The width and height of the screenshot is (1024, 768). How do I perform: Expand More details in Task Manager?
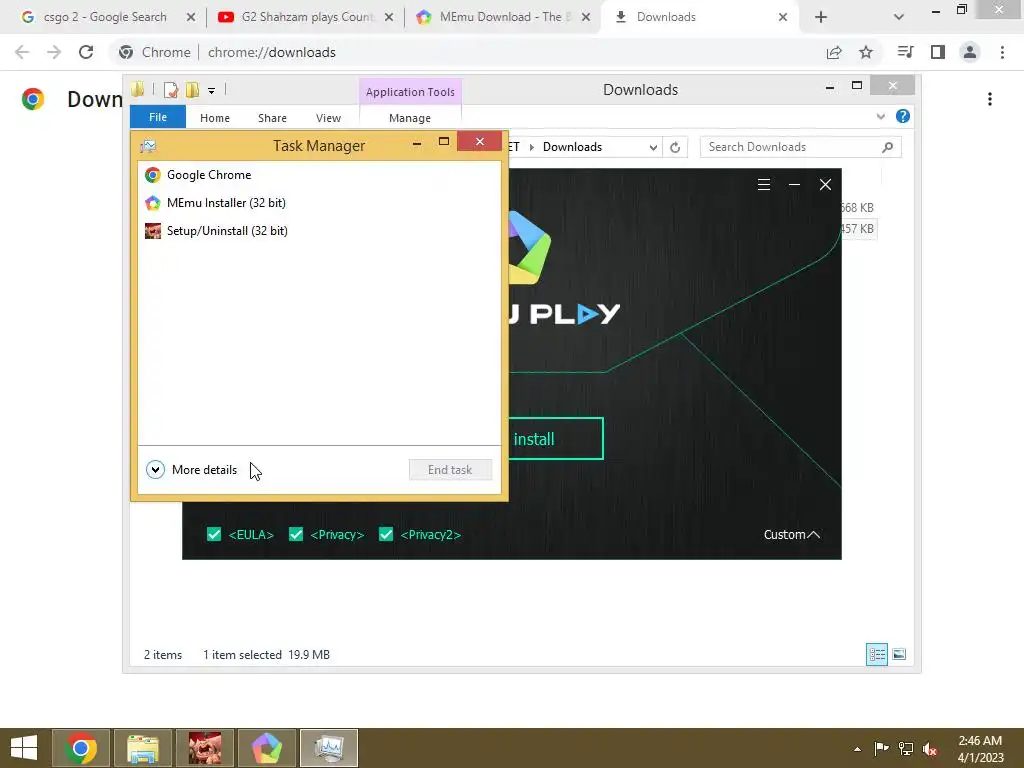tap(192, 470)
